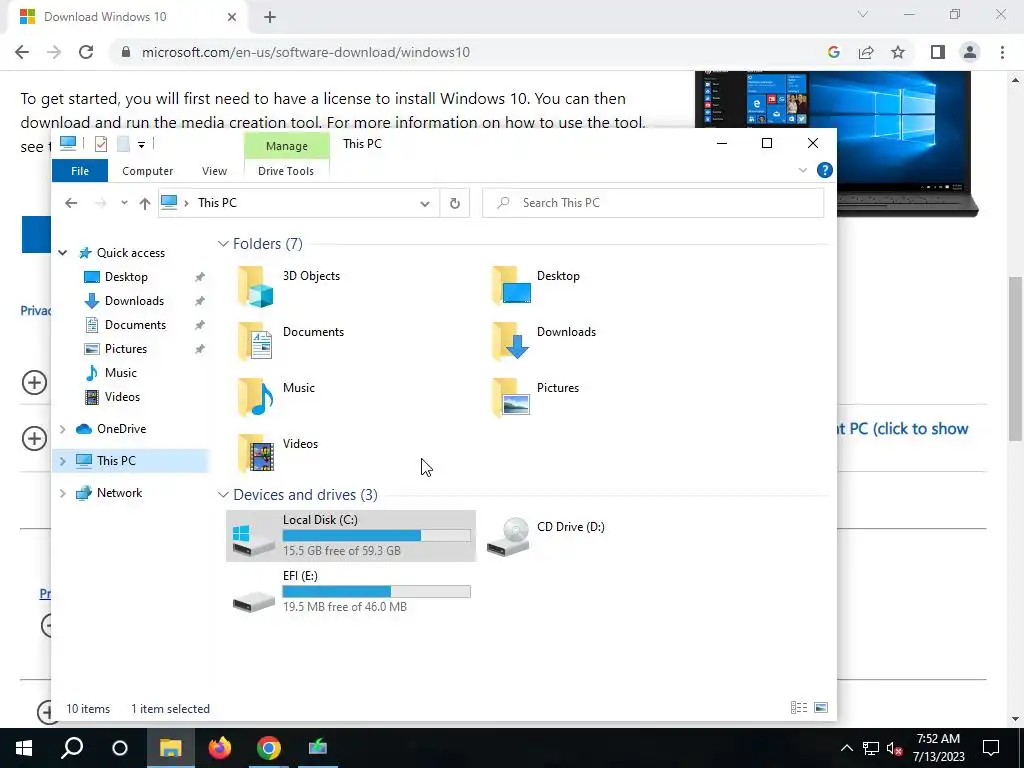Viewport: 1024px width, 768px height.
Task: Open Chrome profile avatar
Action: click(970, 52)
